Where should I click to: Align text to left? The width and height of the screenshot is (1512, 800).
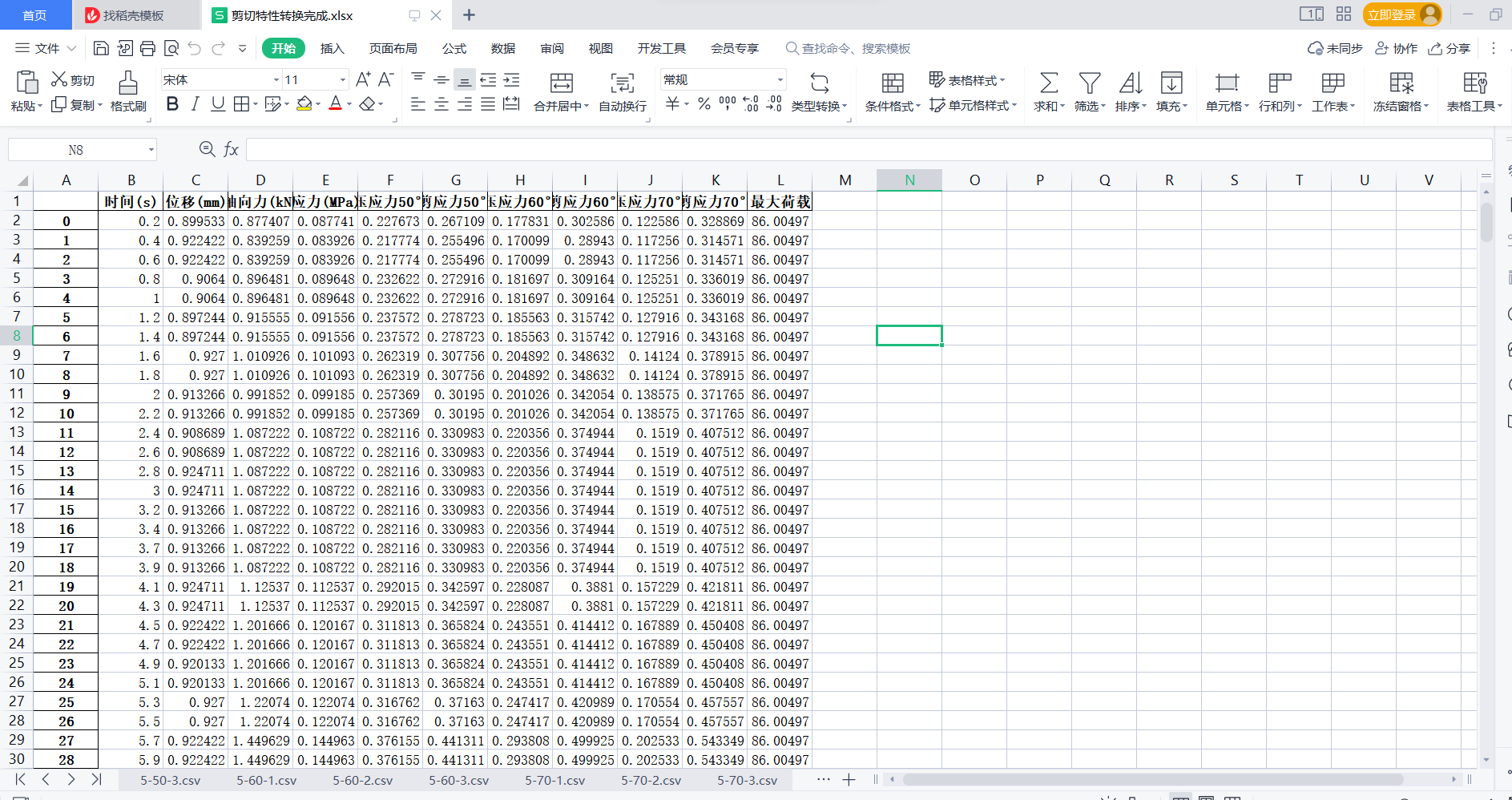tap(417, 104)
